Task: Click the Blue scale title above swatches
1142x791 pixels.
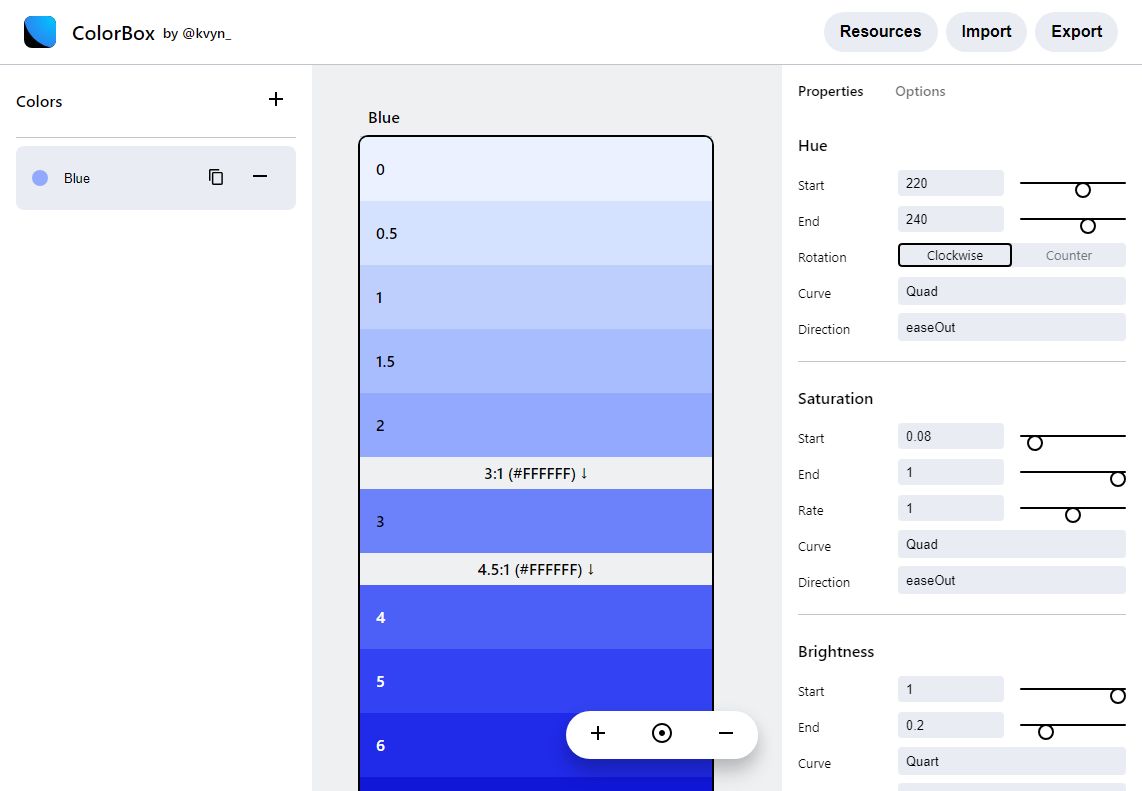Action: coord(384,118)
